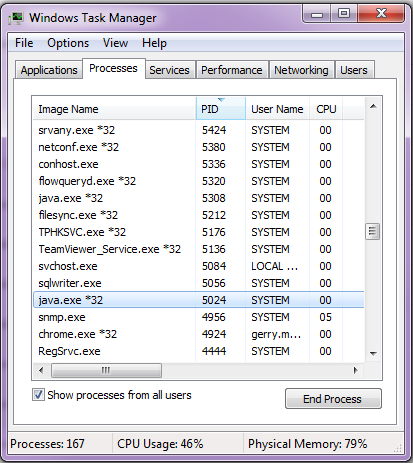Select the chrome.exe *32 process
The image size is (413, 463).
click(x=198, y=334)
